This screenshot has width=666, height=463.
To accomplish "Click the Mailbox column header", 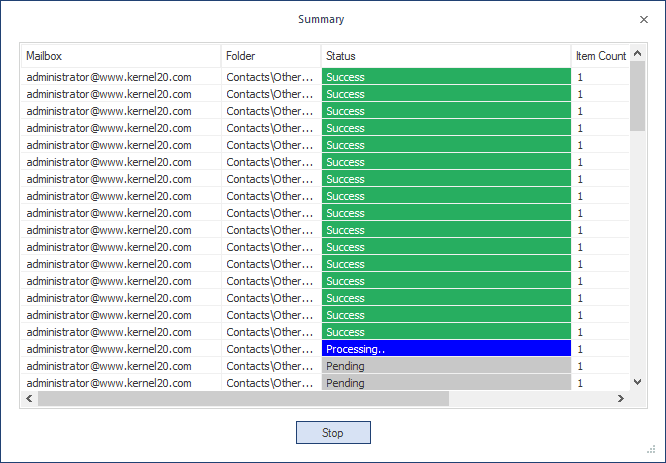I will click(121, 56).
